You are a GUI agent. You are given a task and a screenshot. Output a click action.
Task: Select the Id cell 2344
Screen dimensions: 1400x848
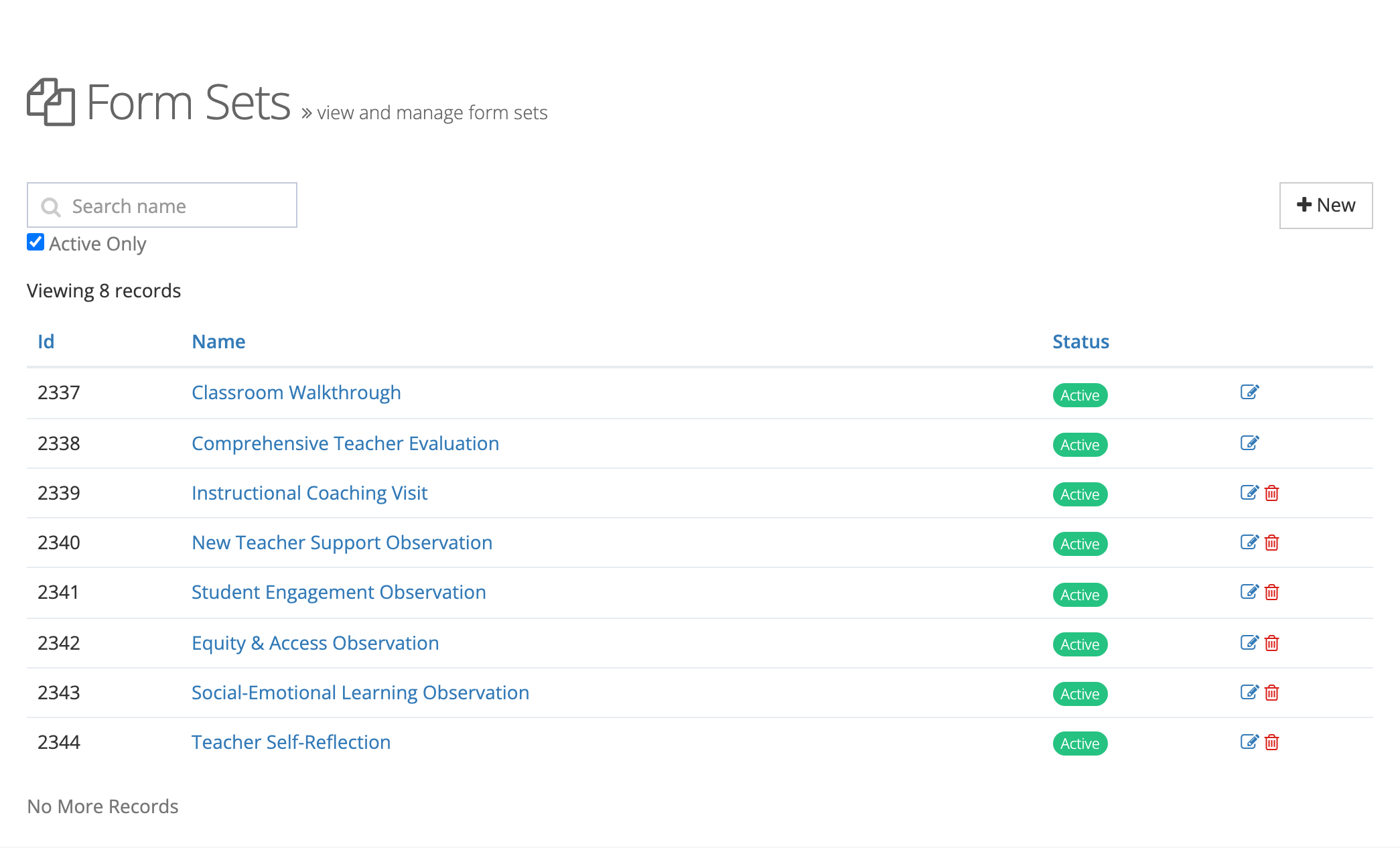tap(59, 742)
